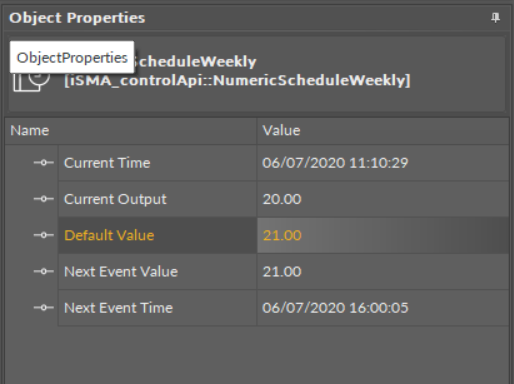This screenshot has height=384, width=514.
Task: Select the Default Value property name
Action: [109, 235]
